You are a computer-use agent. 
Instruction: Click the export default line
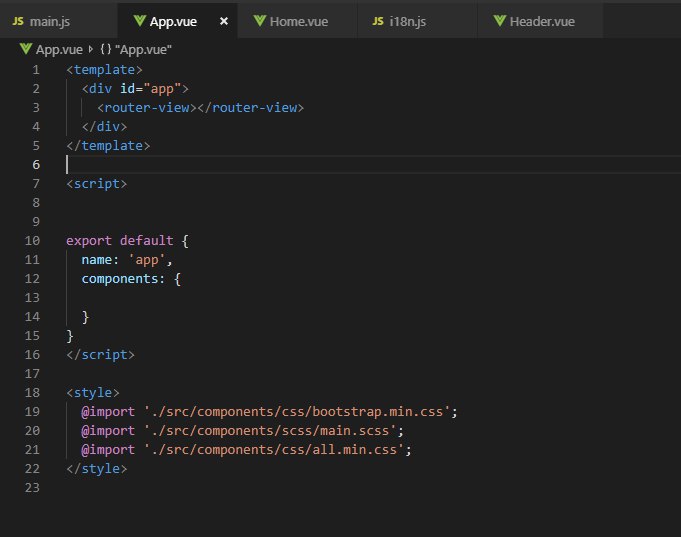point(127,241)
